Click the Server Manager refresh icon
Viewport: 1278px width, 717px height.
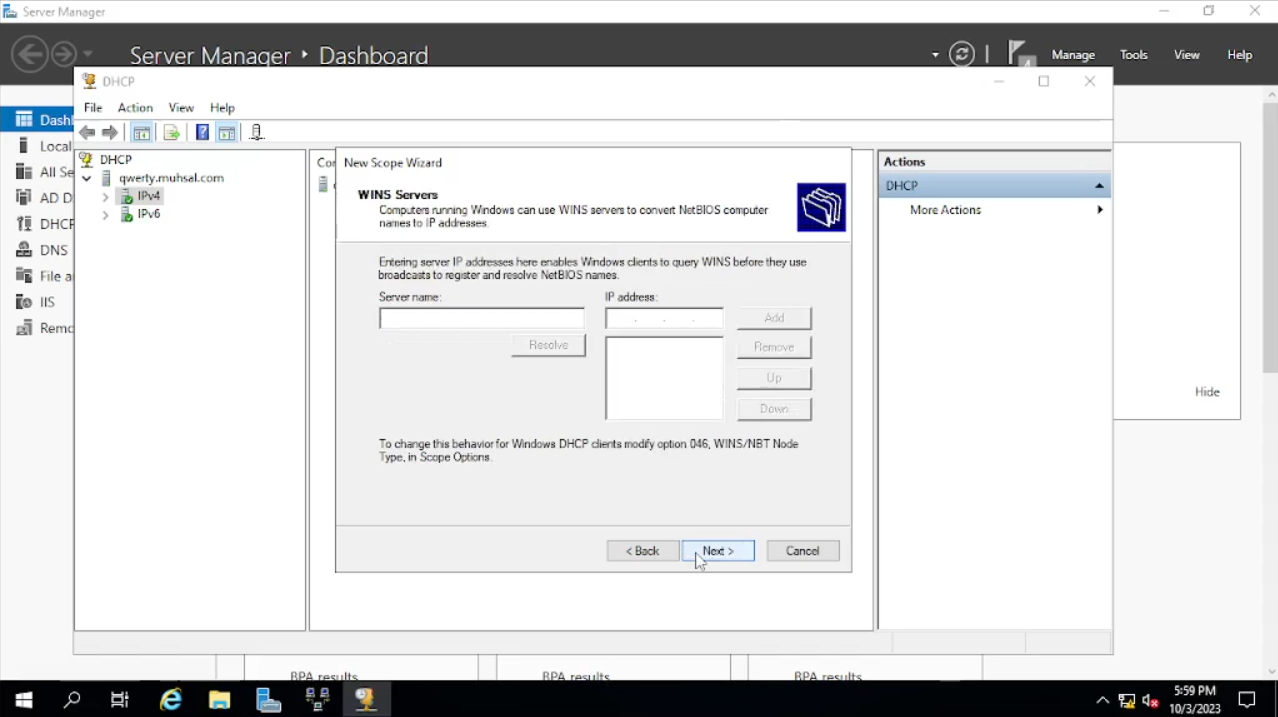point(962,55)
